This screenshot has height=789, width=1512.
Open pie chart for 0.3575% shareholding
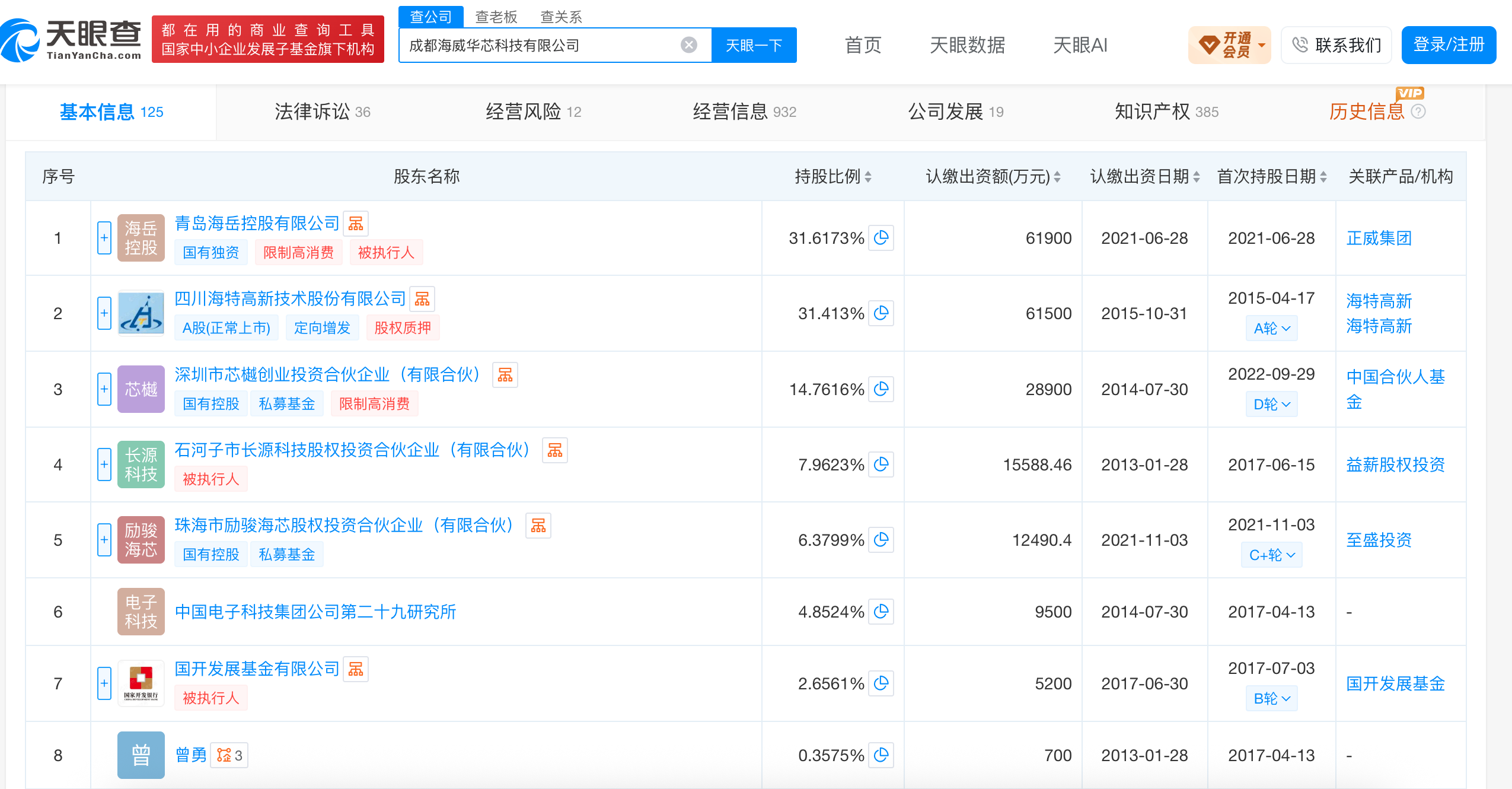881,755
